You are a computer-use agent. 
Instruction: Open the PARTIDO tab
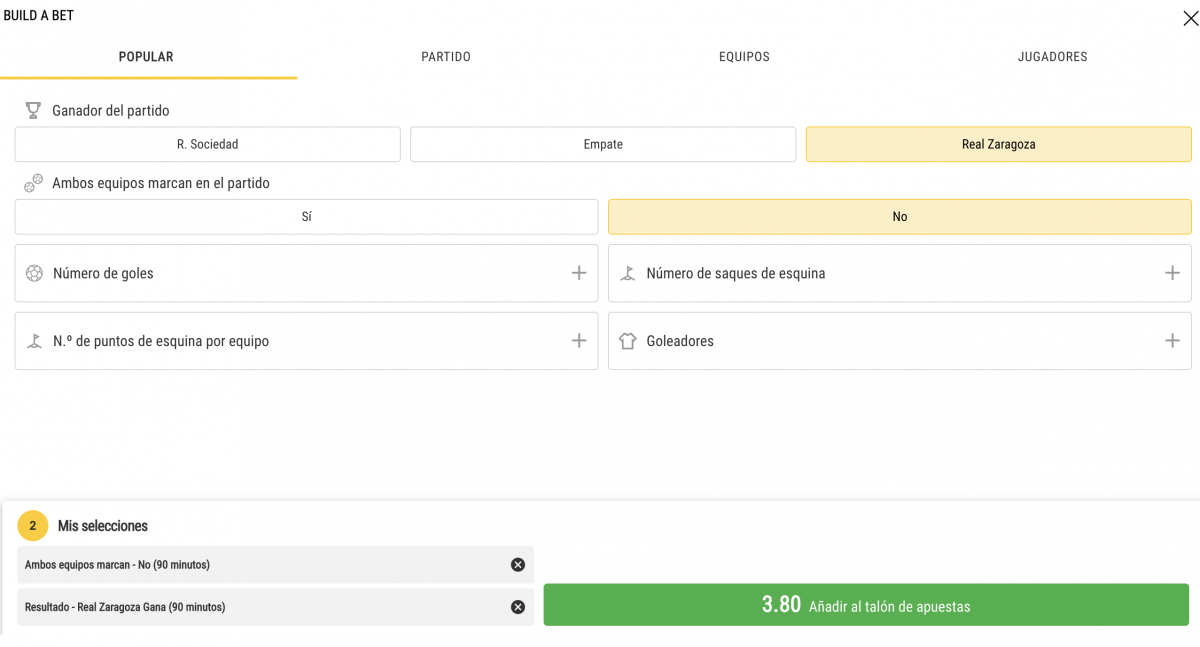click(446, 57)
